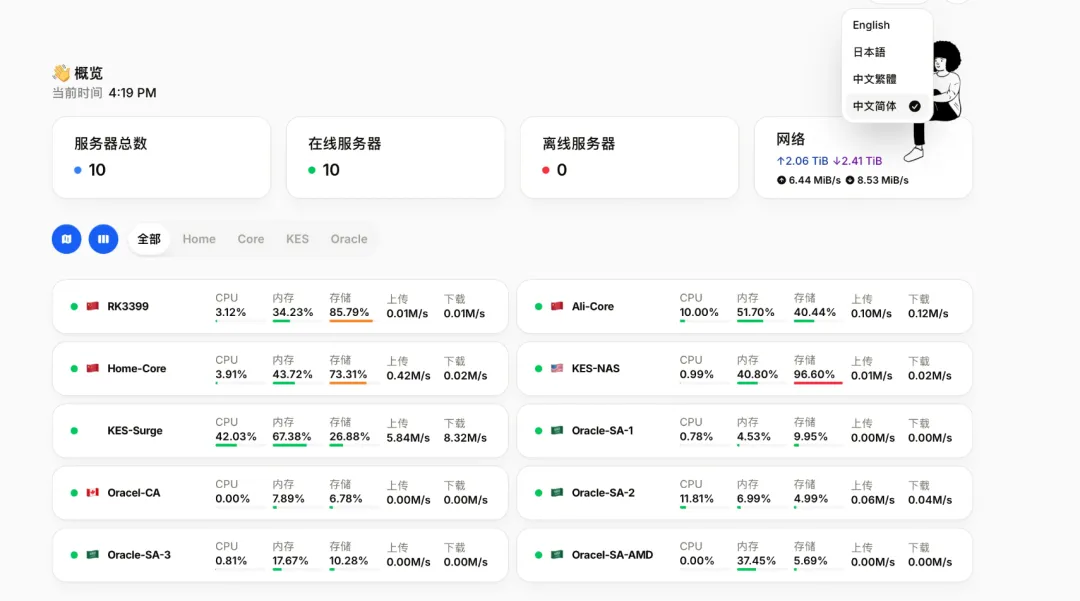Select 日本語 language option
1080x601 pixels.
click(869, 52)
